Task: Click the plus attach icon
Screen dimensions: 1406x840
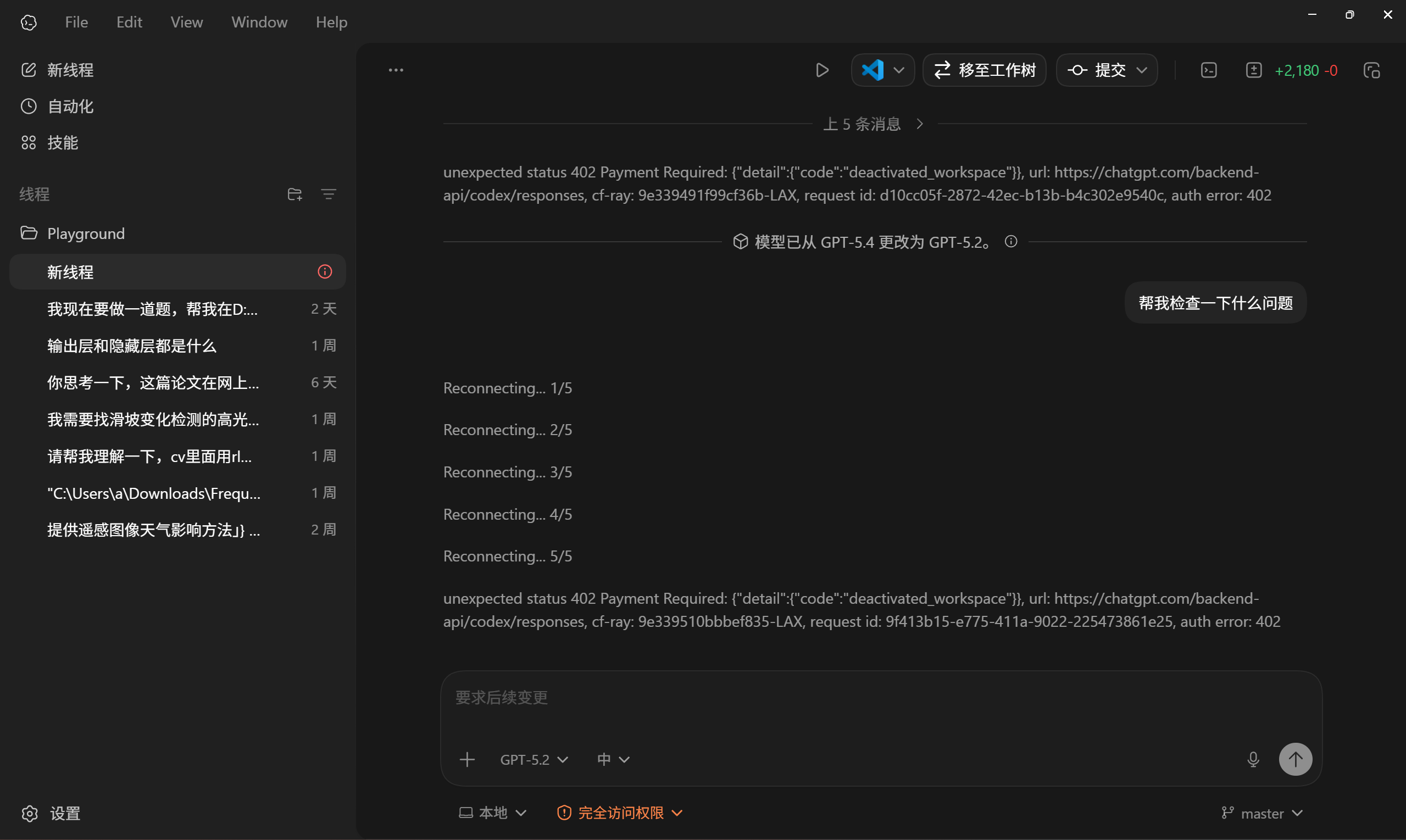Action: click(x=467, y=759)
